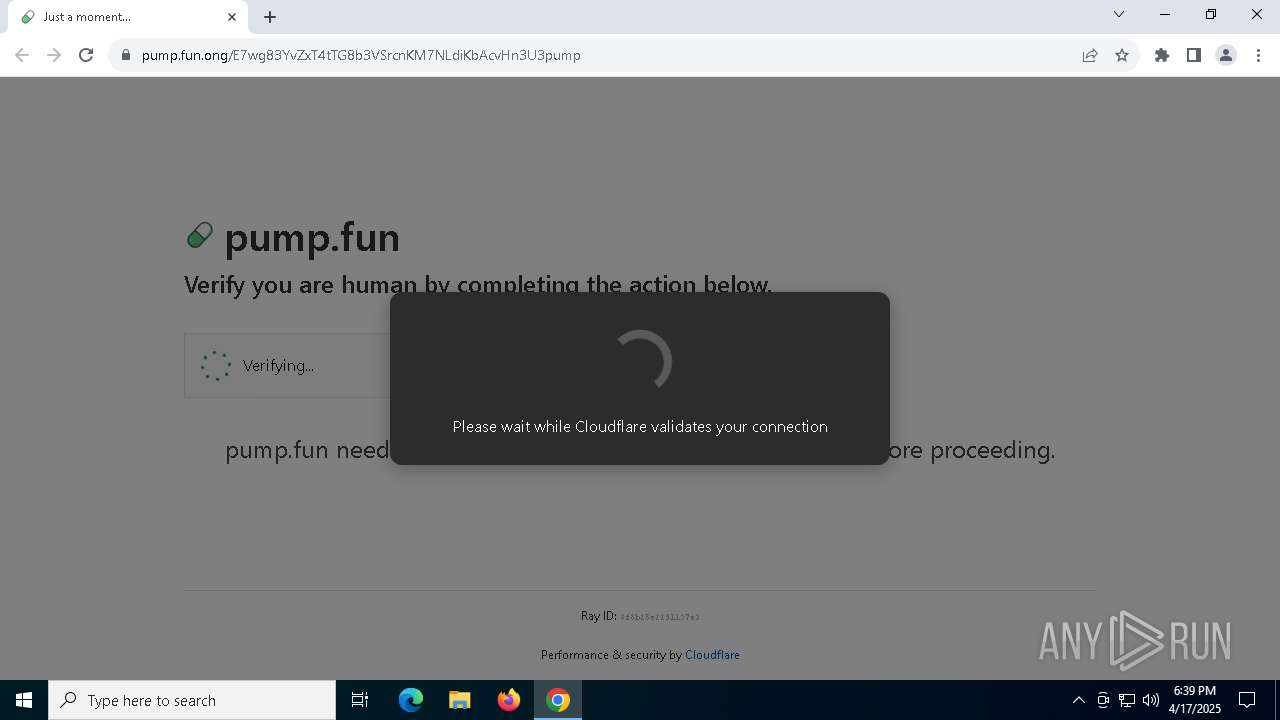This screenshot has width=1280, height=720.
Task: Click the browser back arrow
Action: [22, 55]
